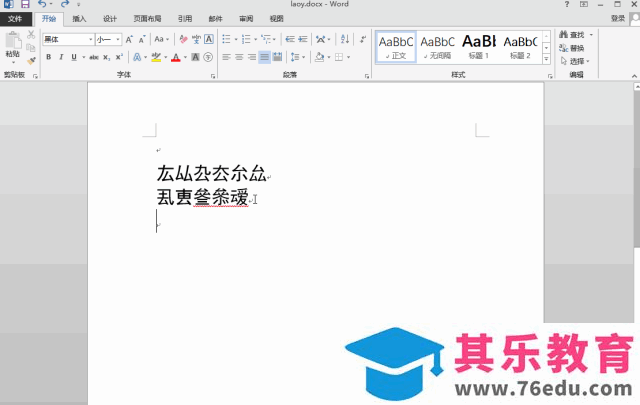Open the Find (查找) binoculars tool
640x405 pixels.
point(571,35)
